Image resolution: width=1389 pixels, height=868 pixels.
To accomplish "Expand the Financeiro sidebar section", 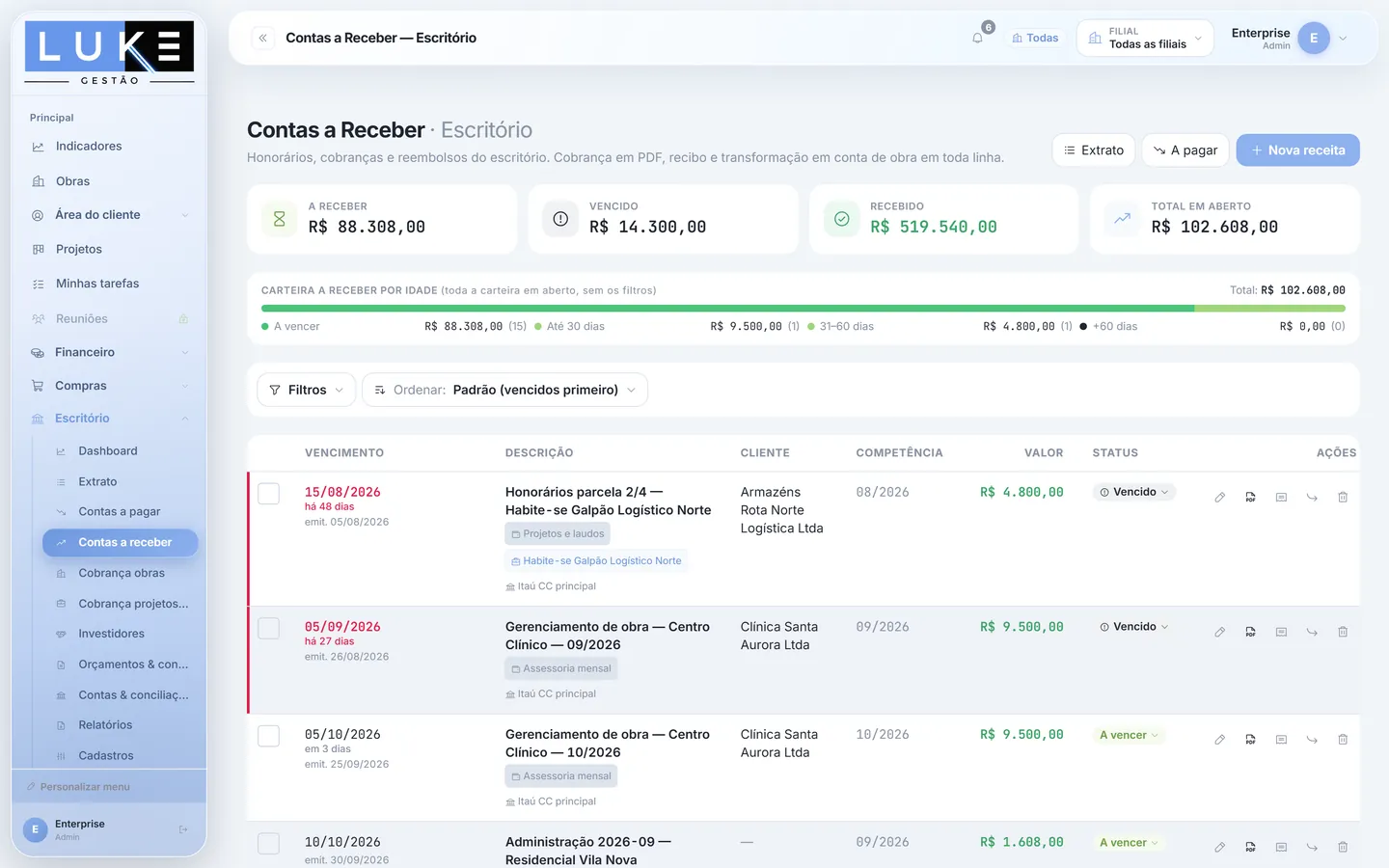I will (109, 352).
